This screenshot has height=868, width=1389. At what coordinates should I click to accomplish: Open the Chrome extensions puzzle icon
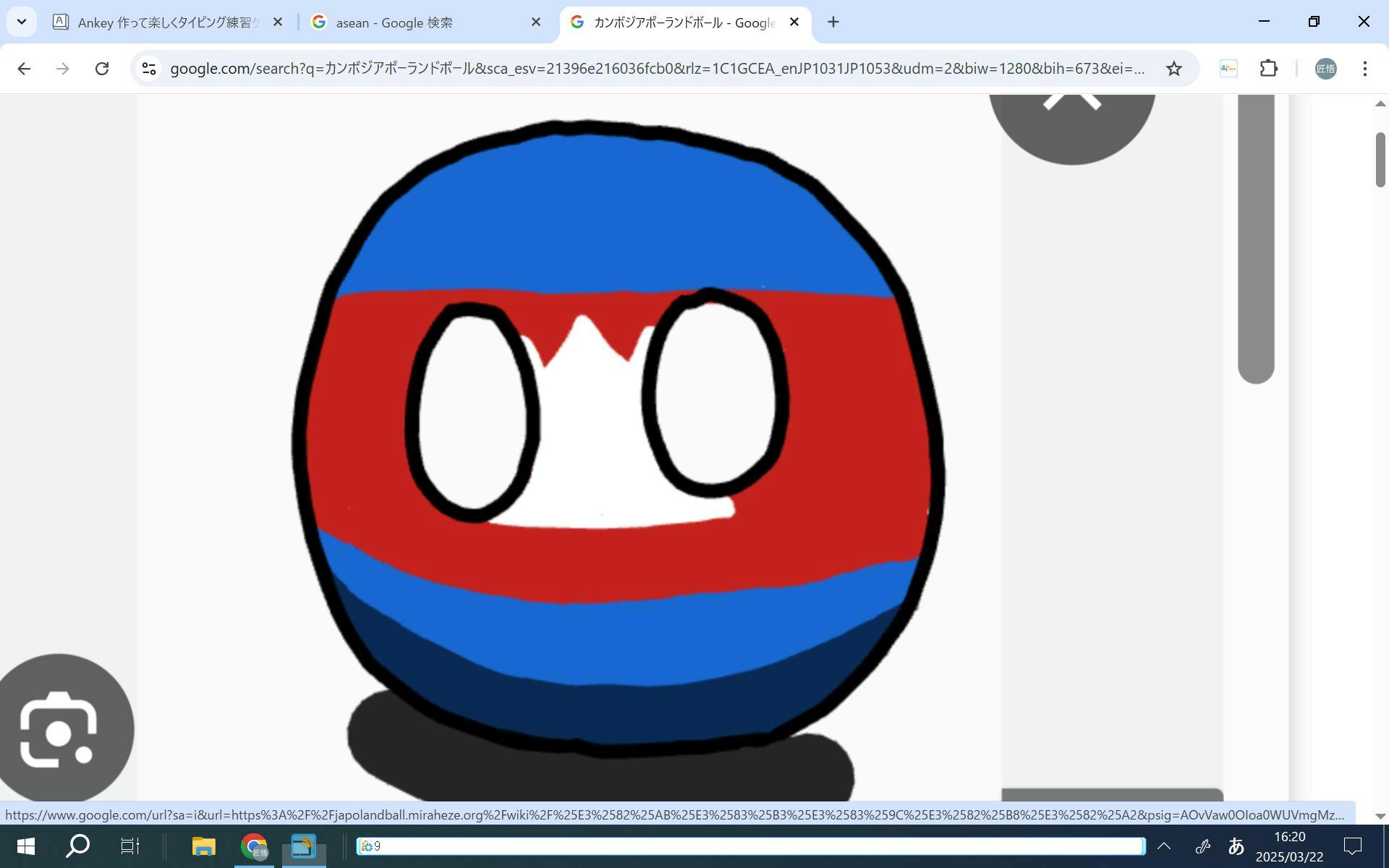pyautogui.click(x=1268, y=69)
